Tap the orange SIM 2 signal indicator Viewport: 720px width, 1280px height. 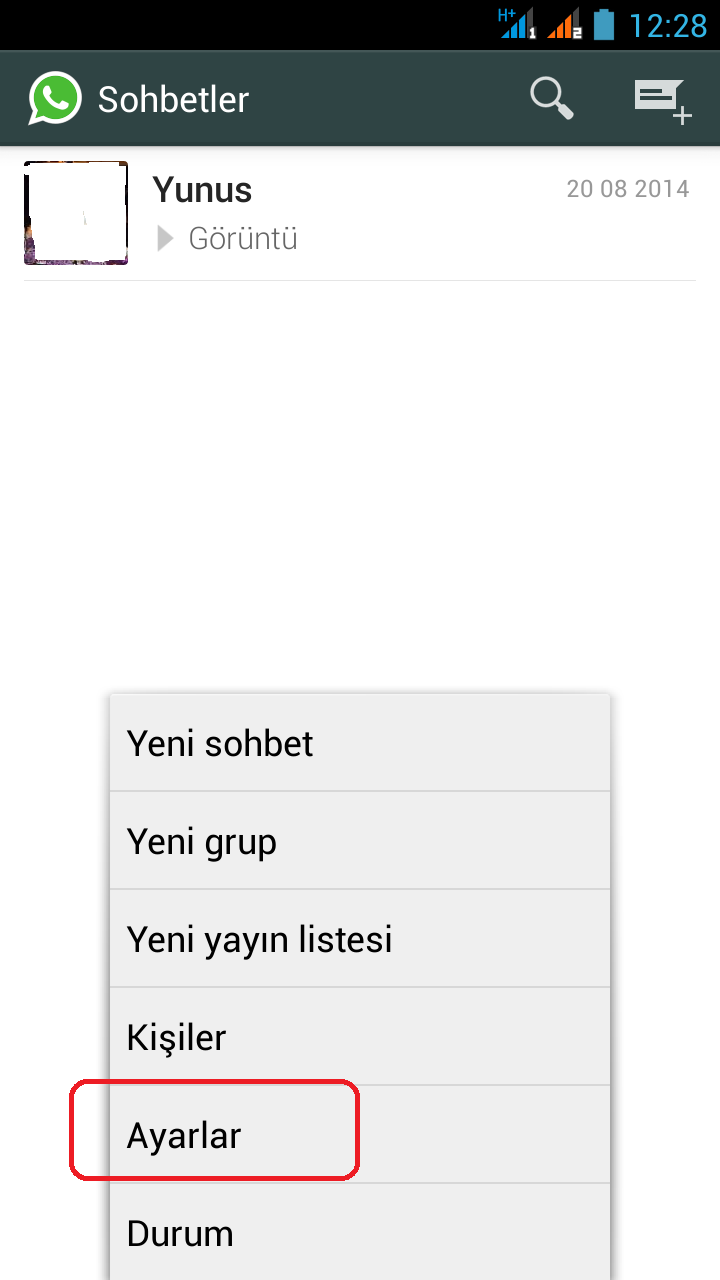point(565,23)
